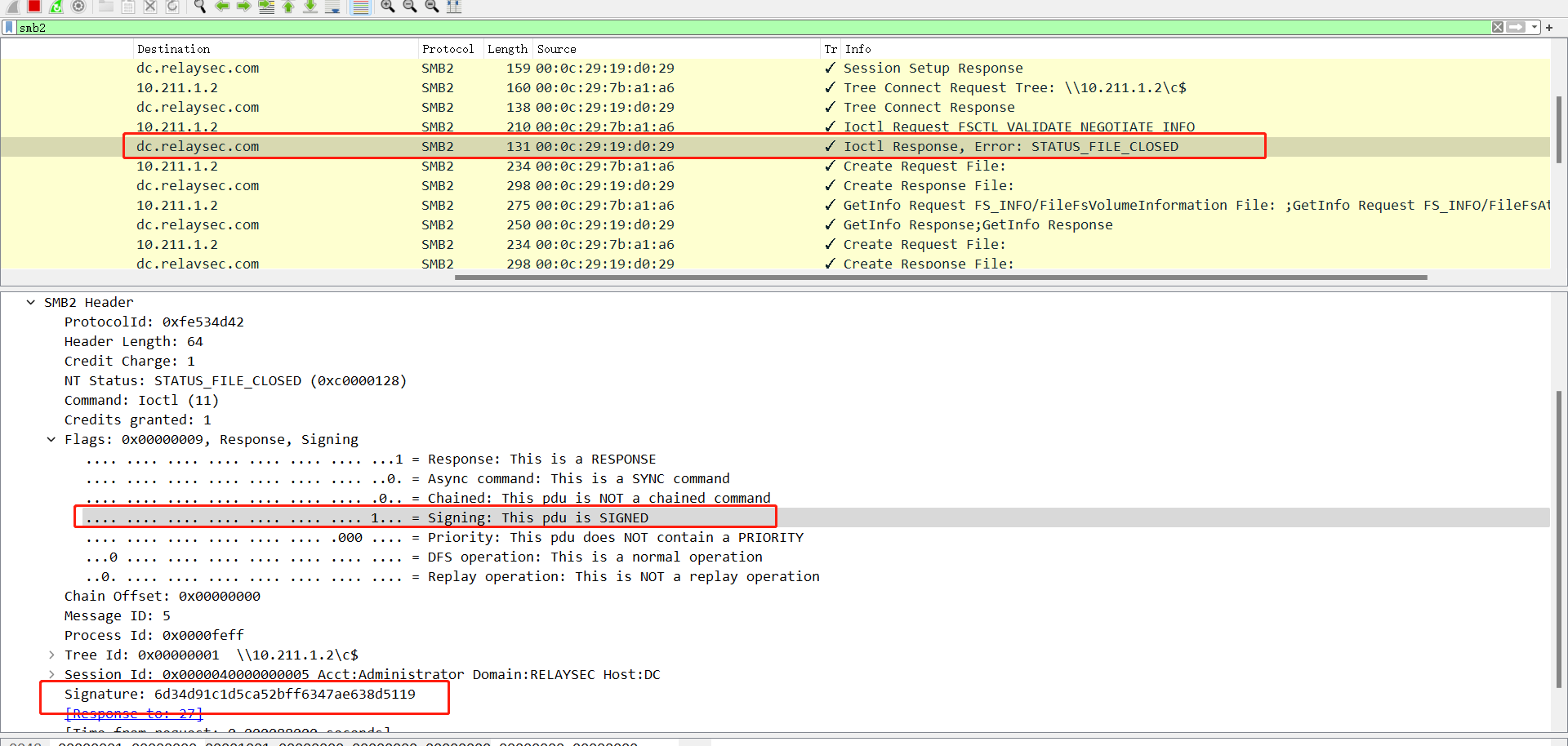The image size is (1568, 746).
Task: Toggle auto-scroll during live capture
Action: (332, 6)
